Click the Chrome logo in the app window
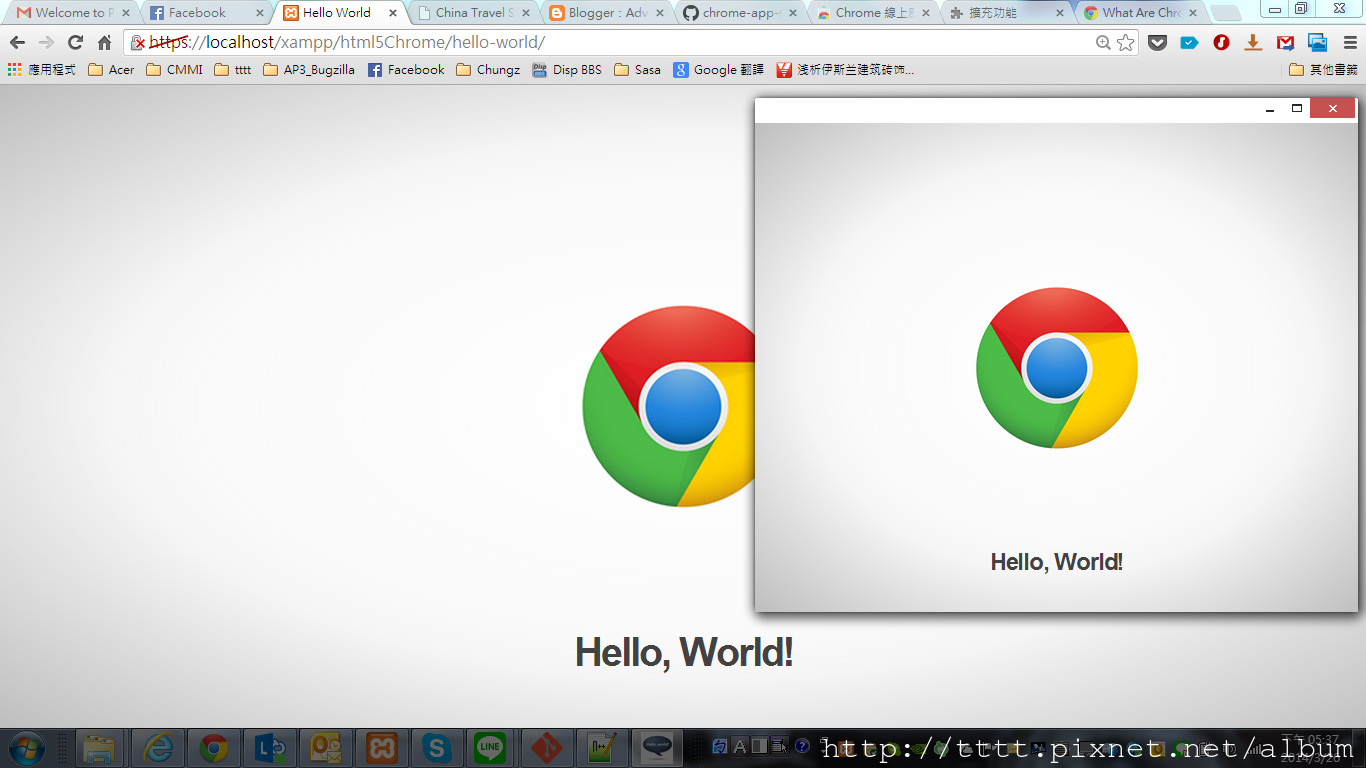The image size is (1366, 768). (1057, 368)
